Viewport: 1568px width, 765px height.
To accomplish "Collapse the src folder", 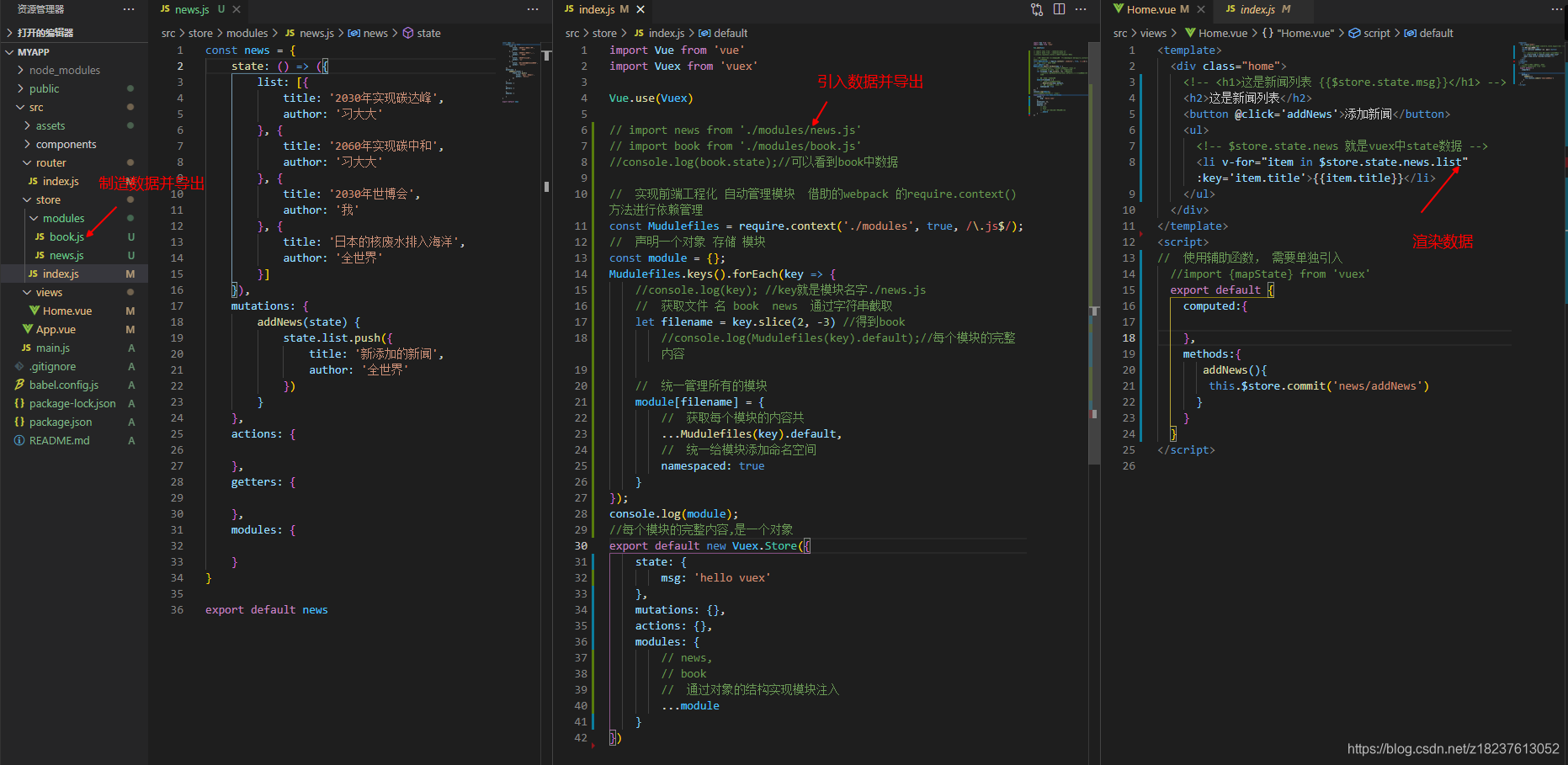I will tap(36, 107).
